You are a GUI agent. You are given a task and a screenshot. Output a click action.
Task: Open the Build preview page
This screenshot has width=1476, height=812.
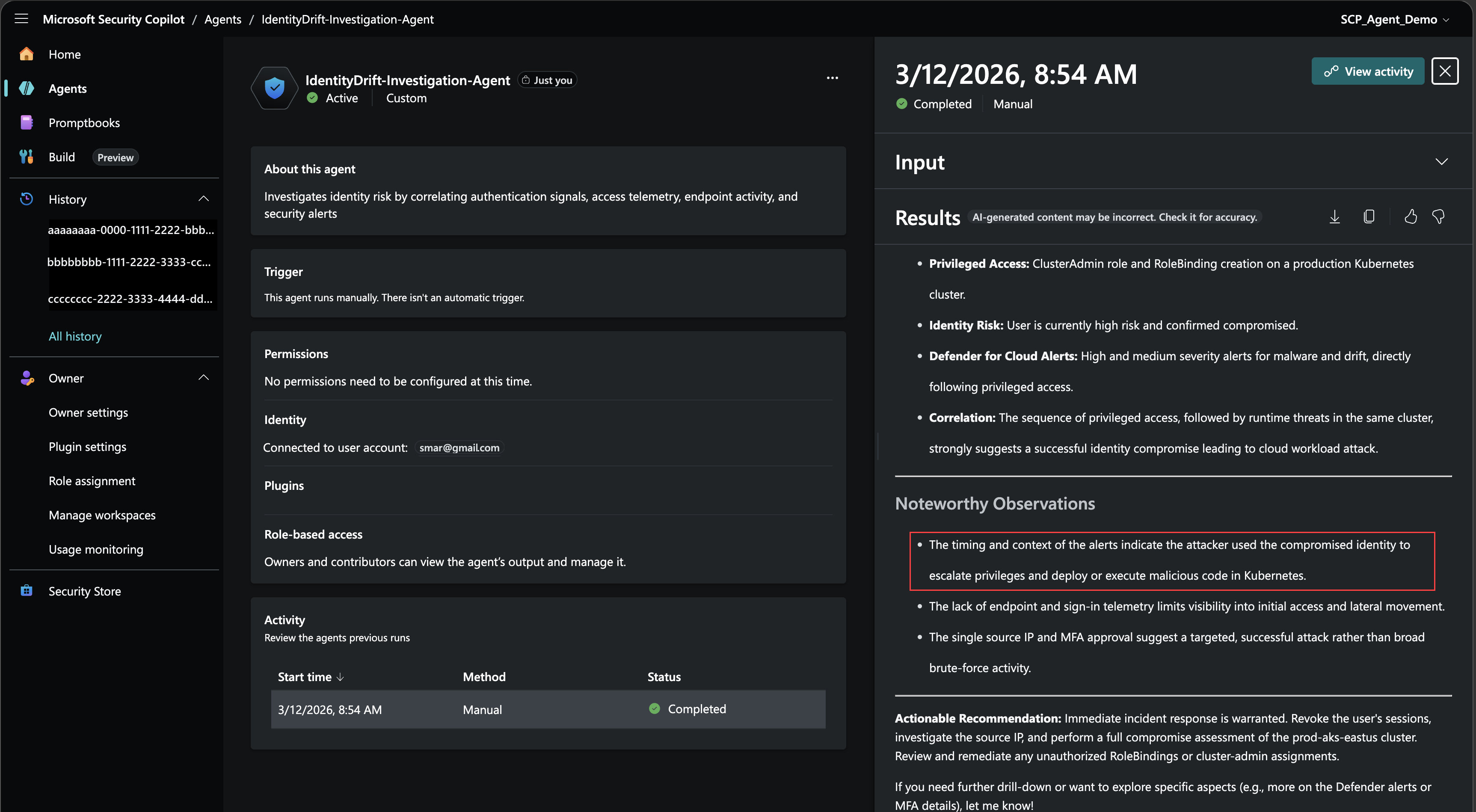point(62,157)
